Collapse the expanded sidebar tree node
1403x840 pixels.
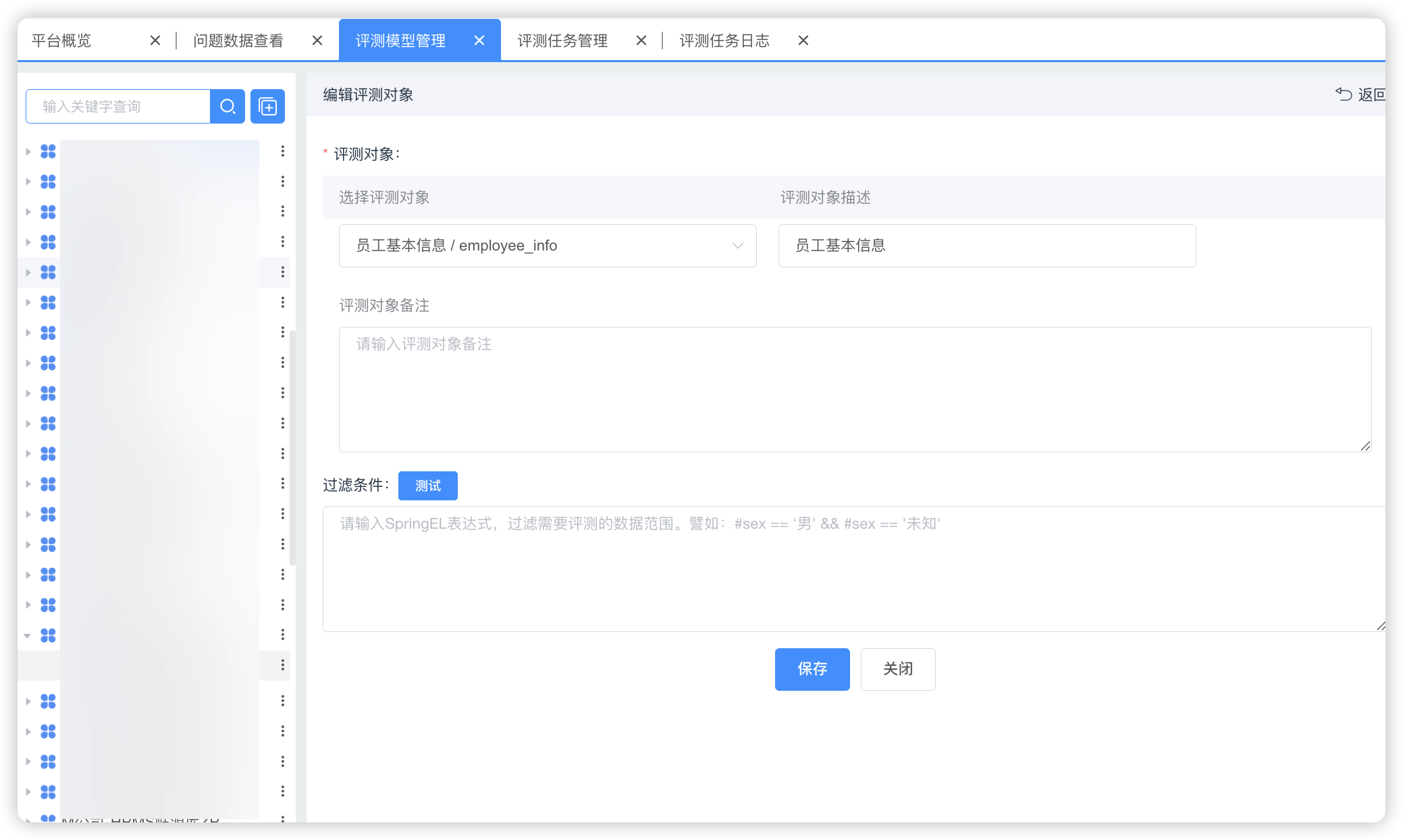[x=28, y=635]
